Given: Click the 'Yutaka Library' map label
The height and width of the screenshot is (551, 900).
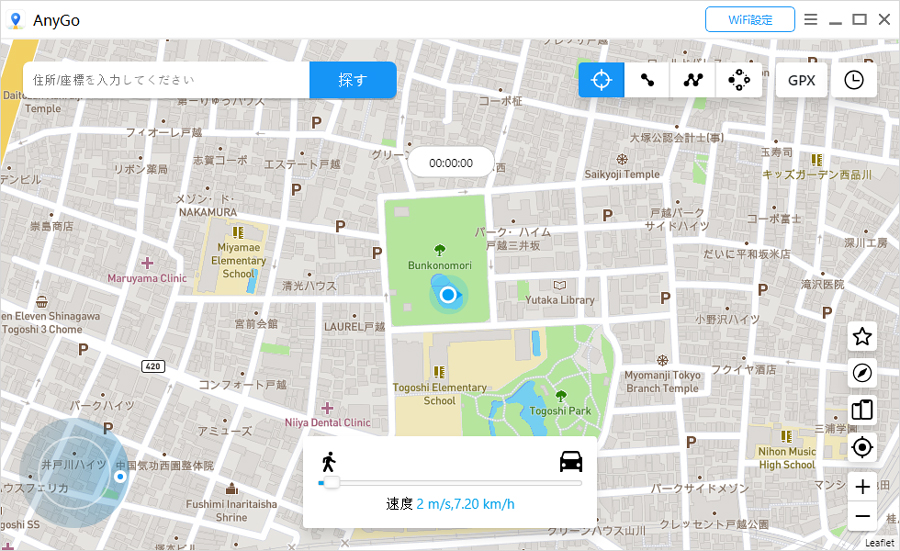Looking at the screenshot, I should pos(560,300).
